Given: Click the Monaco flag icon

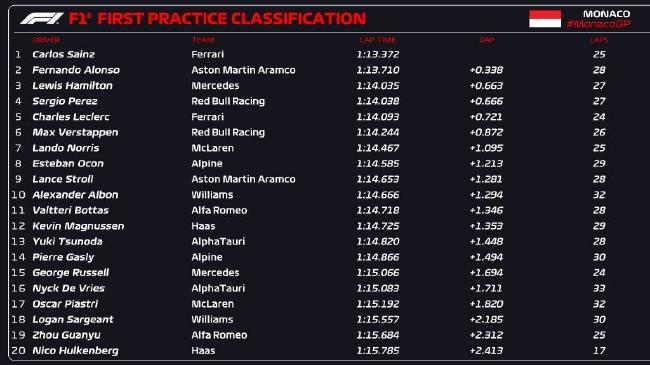Looking at the screenshot, I should point(545,19).
